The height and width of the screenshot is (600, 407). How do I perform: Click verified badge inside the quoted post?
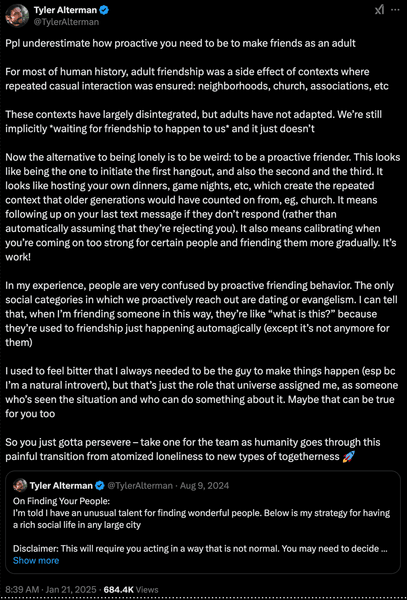(x=99, y=486)
